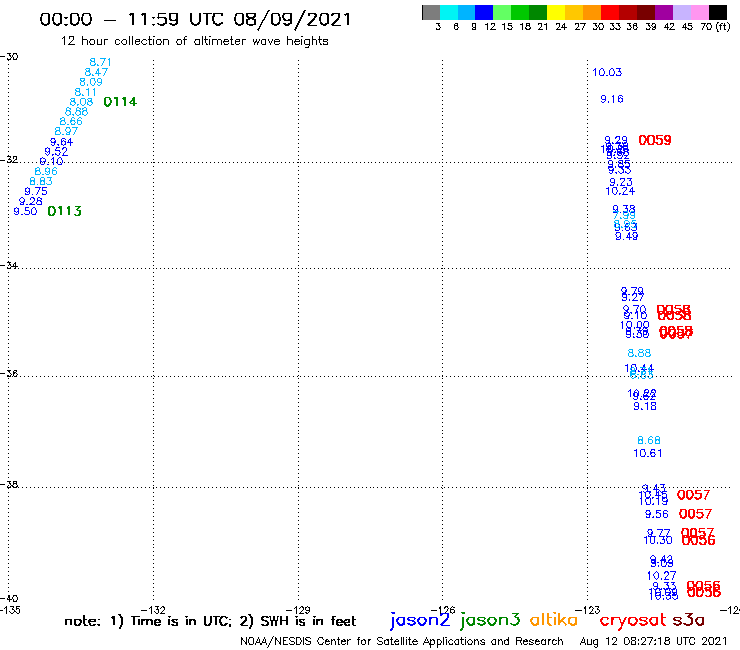Click the title '00:00 – 11:59 UTC 08/09/2021'

pos(195,20)
